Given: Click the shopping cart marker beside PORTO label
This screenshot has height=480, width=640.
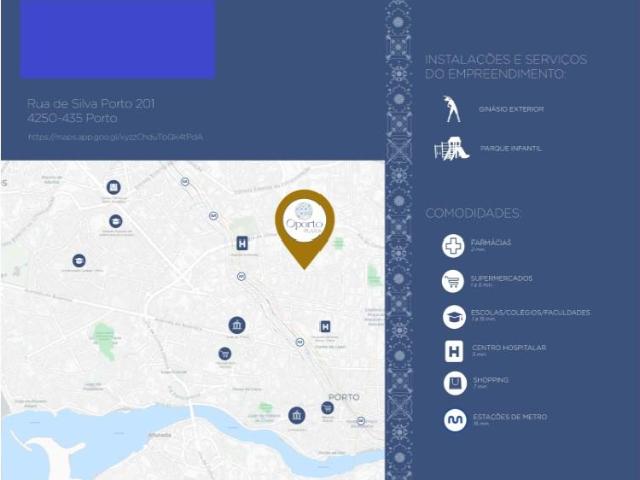Looking at the screenshot, I should click(327, 407).
